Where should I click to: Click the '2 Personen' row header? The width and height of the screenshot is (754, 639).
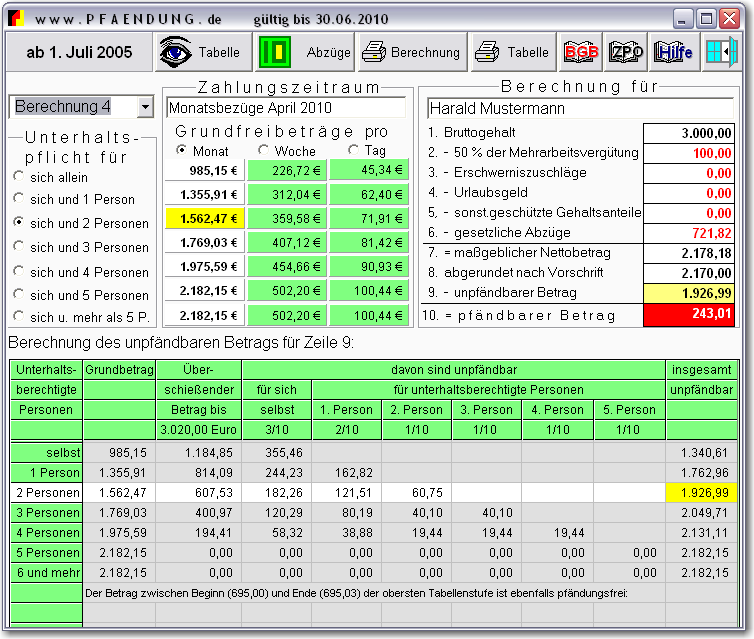point(46,492)
